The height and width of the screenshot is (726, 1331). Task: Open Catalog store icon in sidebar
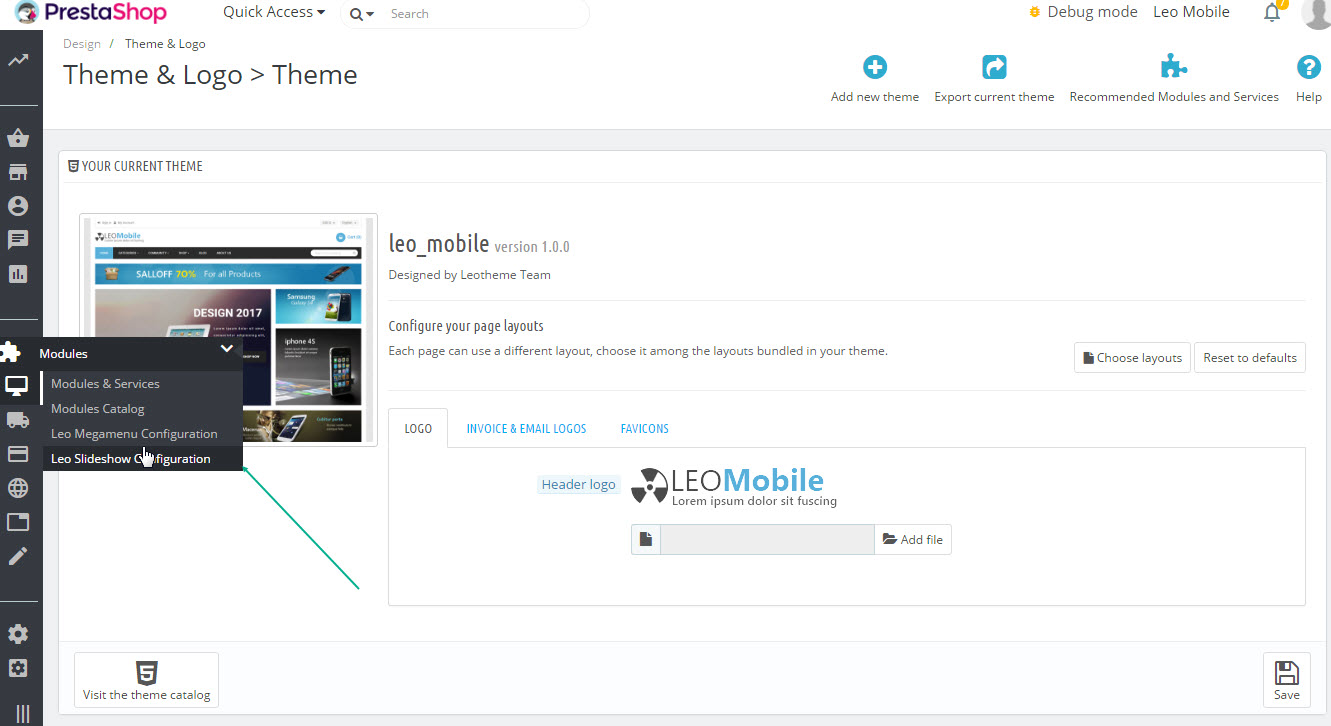pyautogui.click(x=18, y=172)
